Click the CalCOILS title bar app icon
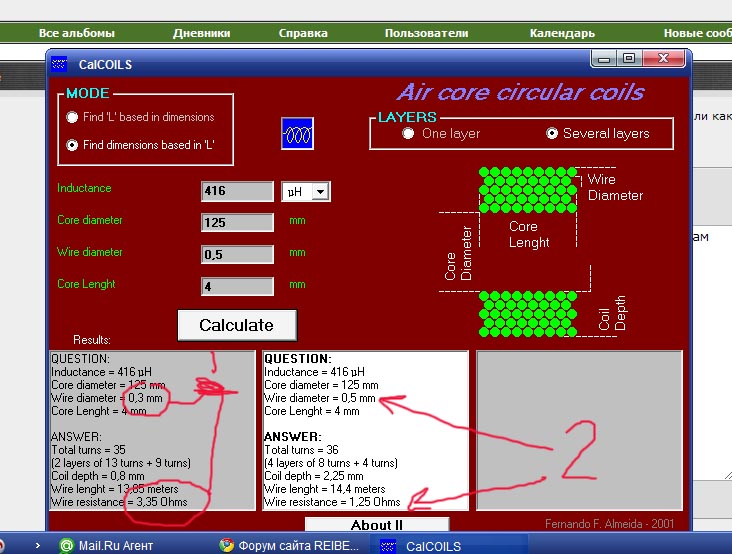Image resolution: width=732 pixels, height=554 pixels. (x=59, y=64)
